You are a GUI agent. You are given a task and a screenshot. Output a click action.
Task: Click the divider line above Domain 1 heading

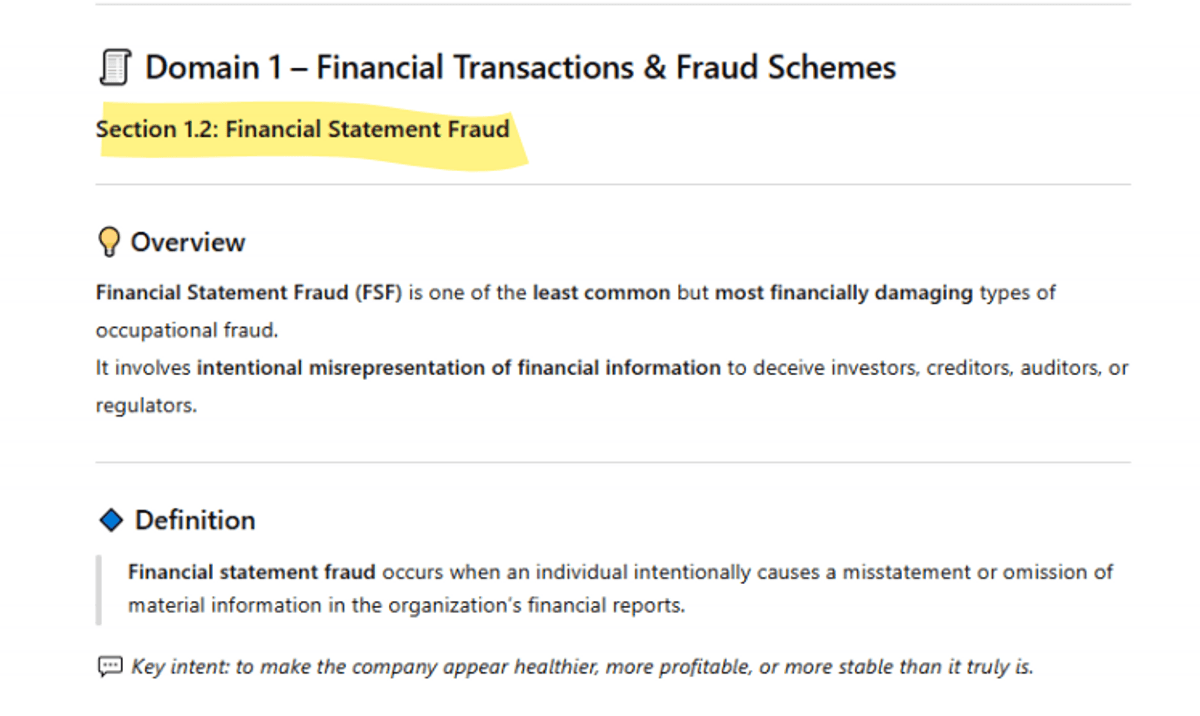[x=612, y=5]
